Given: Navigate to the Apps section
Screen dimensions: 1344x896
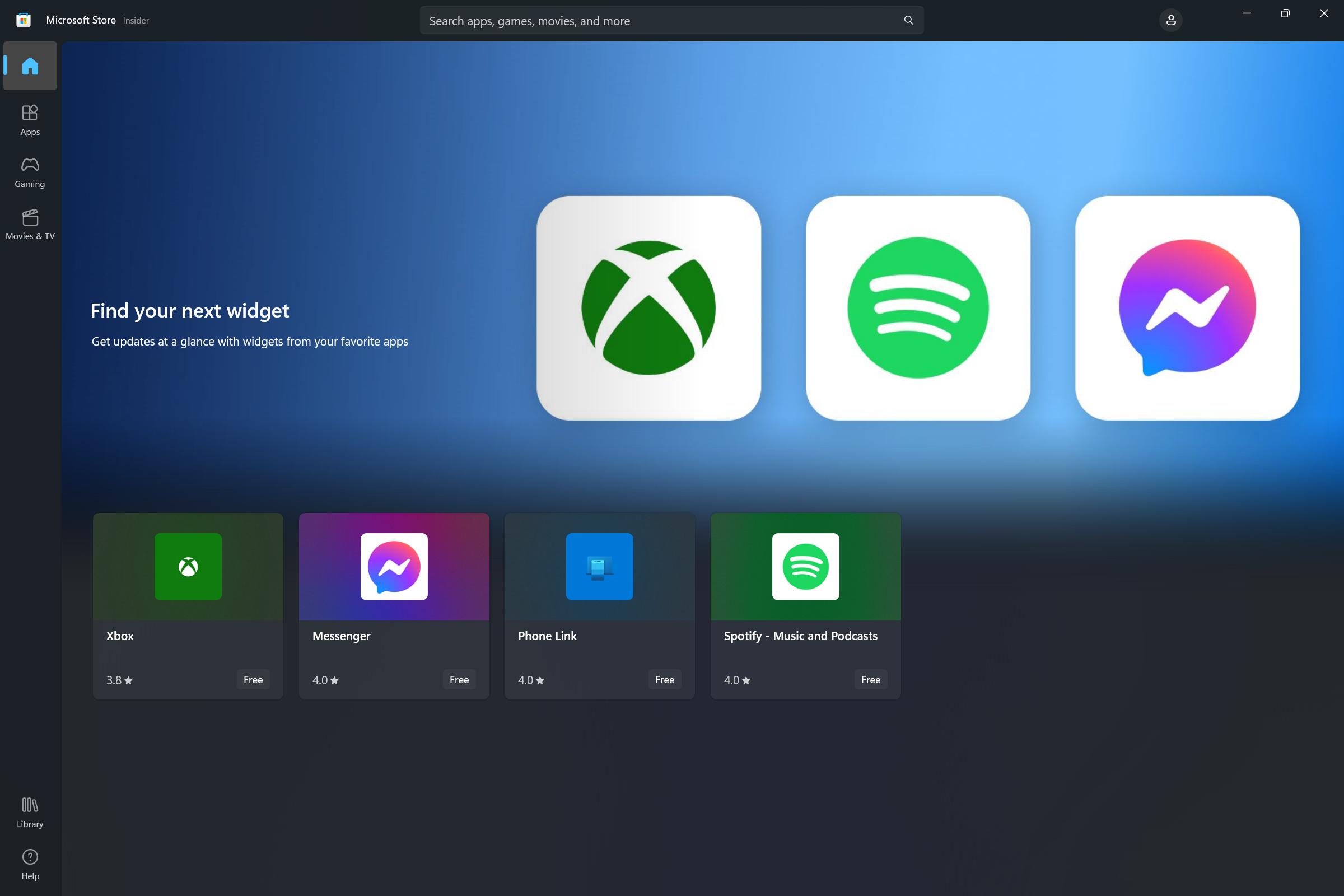Looking at the screenshot, I should [29, 120].
